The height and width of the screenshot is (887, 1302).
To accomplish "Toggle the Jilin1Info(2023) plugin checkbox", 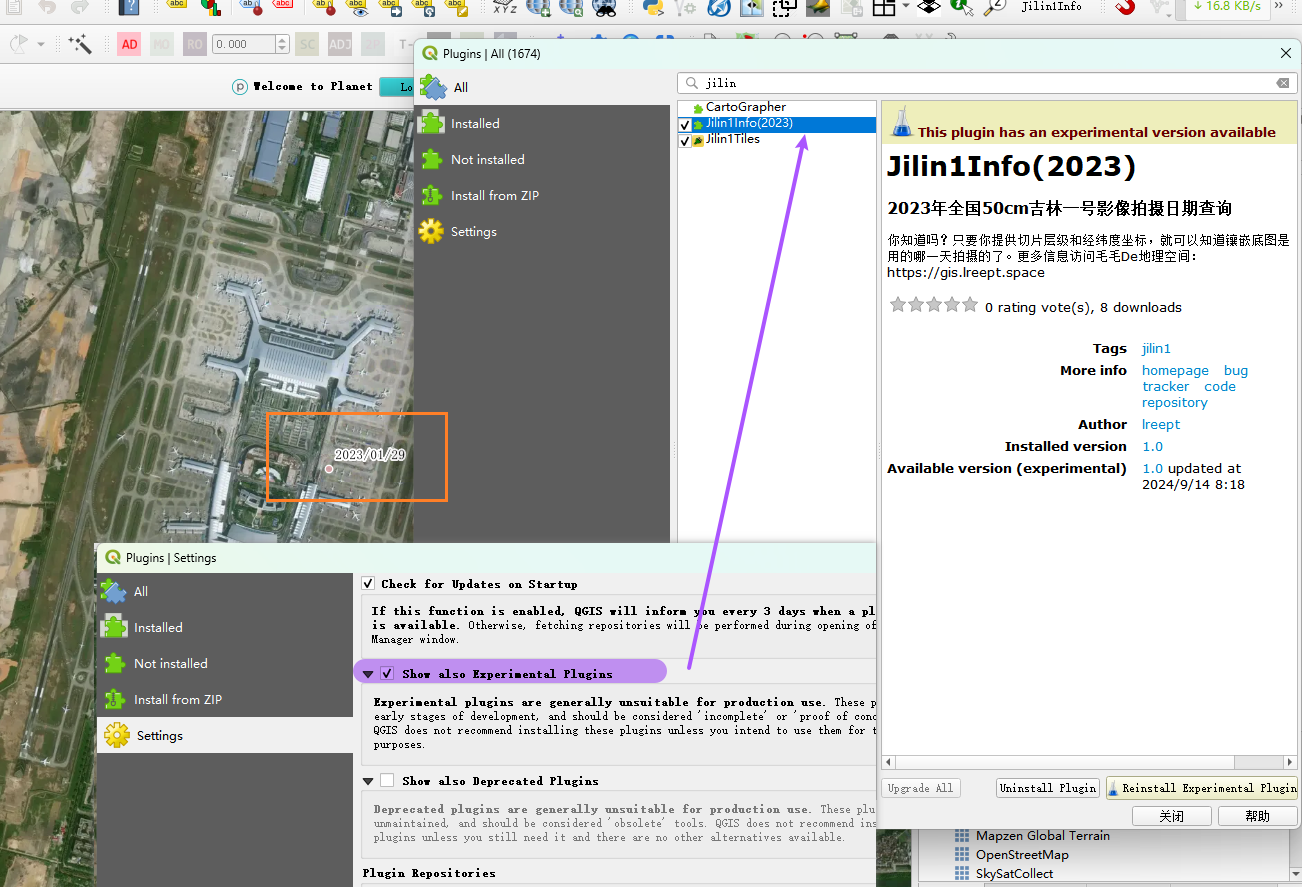I will [685, 124].
